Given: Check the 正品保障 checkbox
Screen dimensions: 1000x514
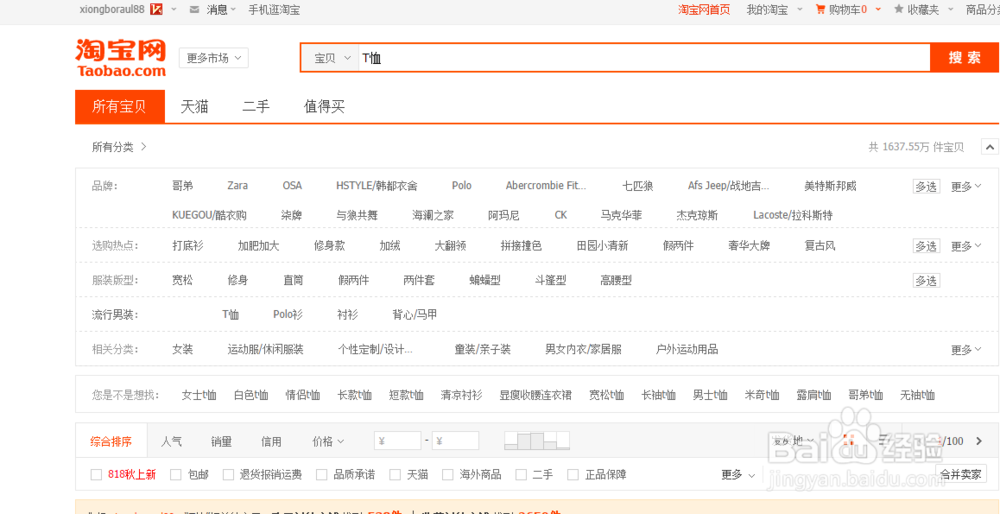Looking at the screenshot, I should pos(573,474).
